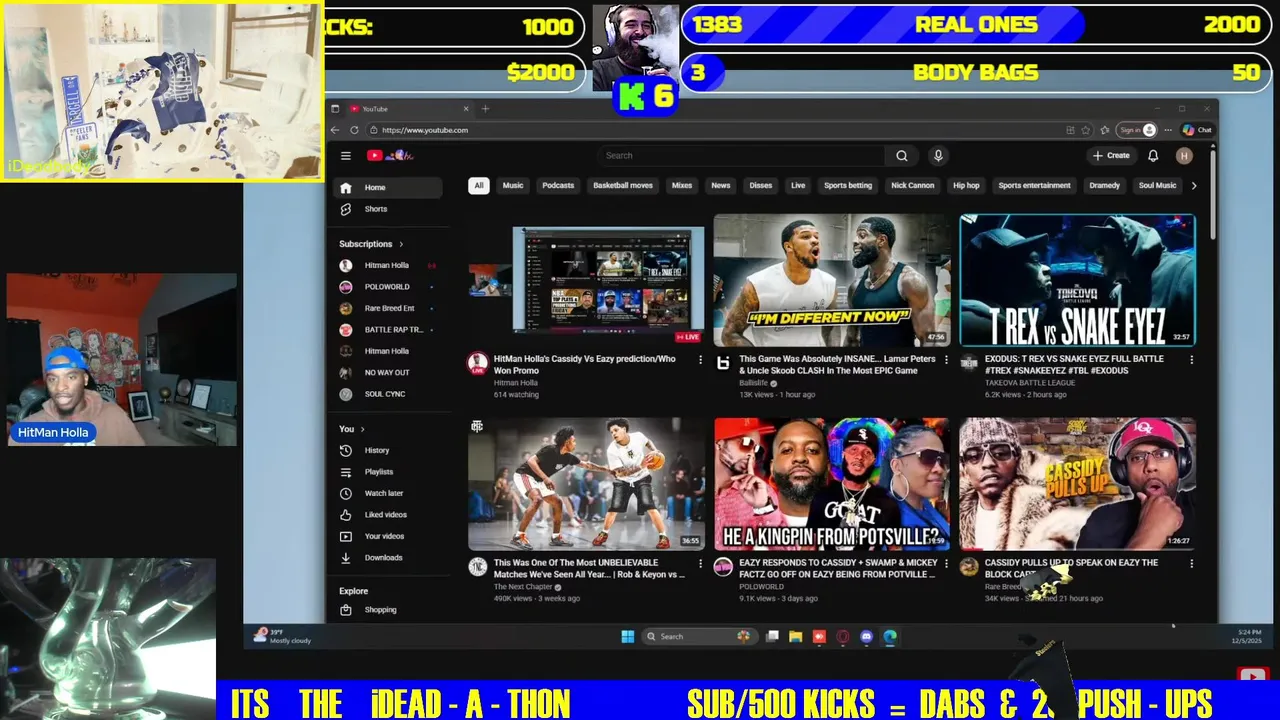Viewport: 1280px width, 720px height.
Task: Click the Create button
Action: [1111, 155]
